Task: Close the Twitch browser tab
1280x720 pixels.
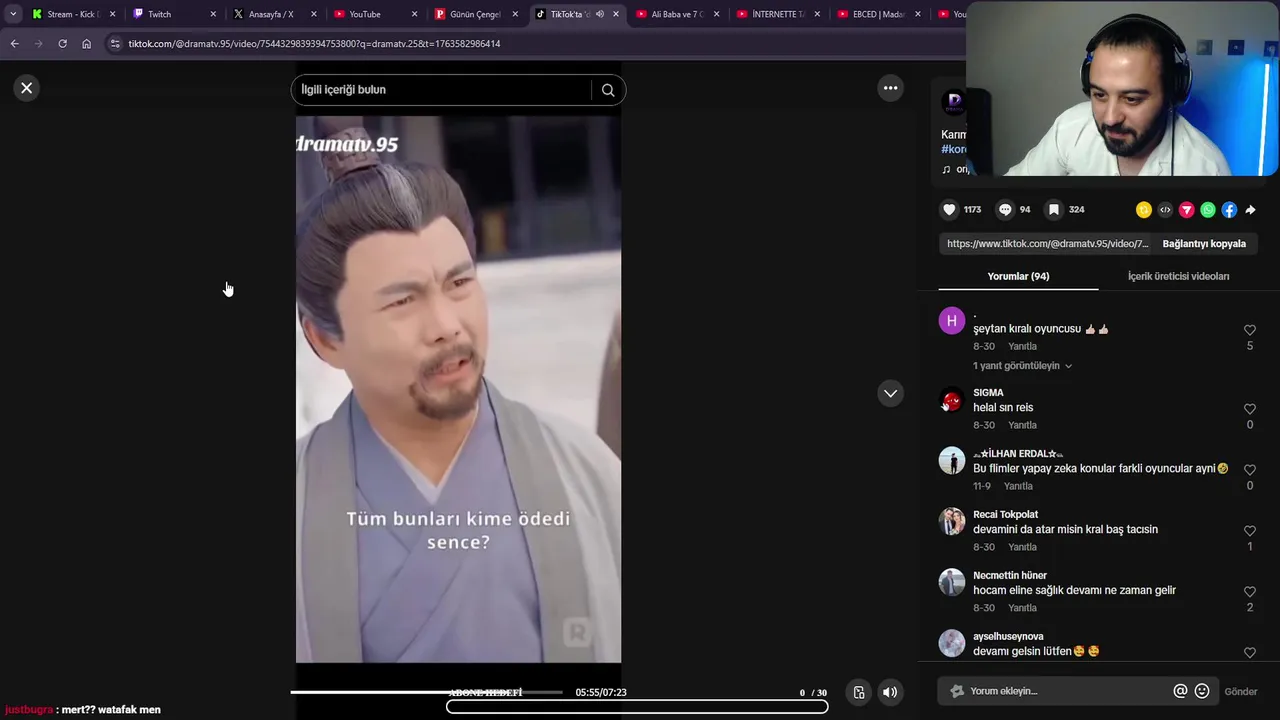Action: (x=213, y=14)
